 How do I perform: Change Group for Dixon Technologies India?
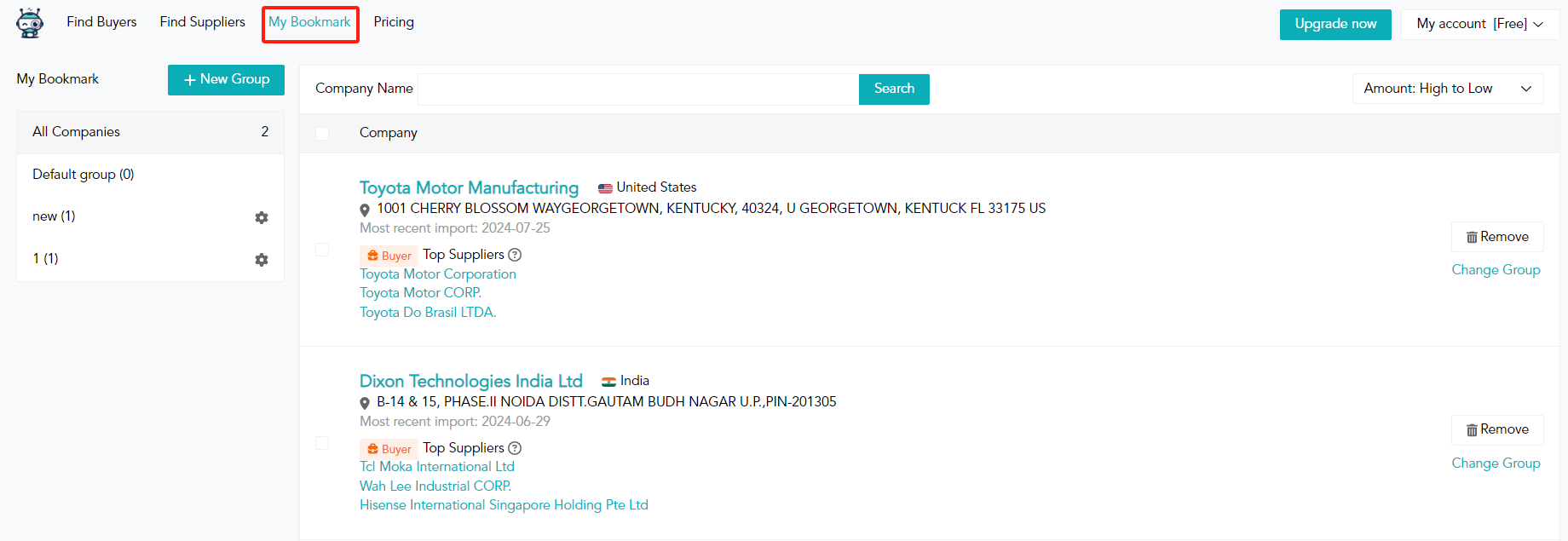[1496, 463]
